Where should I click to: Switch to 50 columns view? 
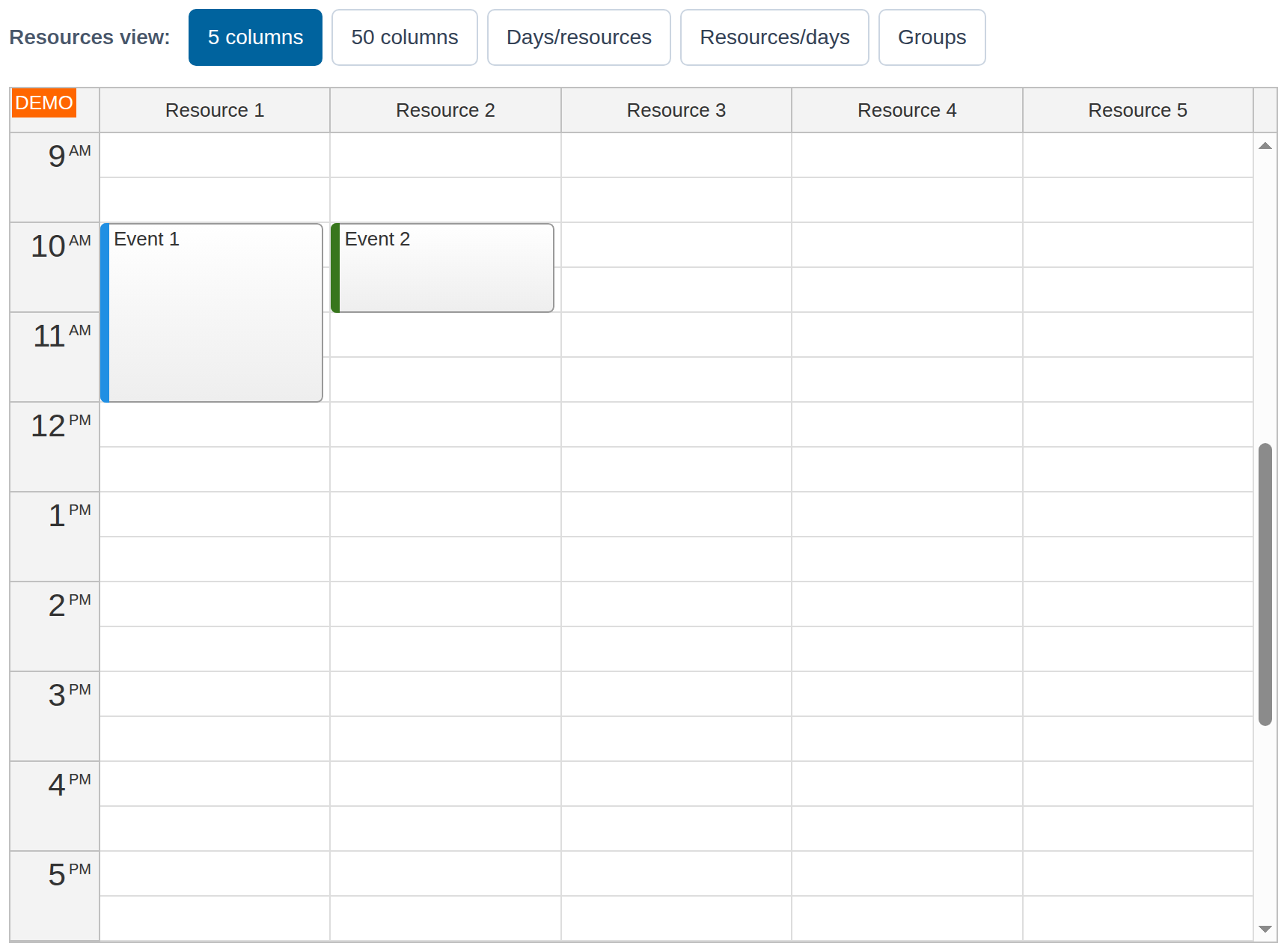tap(405, 37)
